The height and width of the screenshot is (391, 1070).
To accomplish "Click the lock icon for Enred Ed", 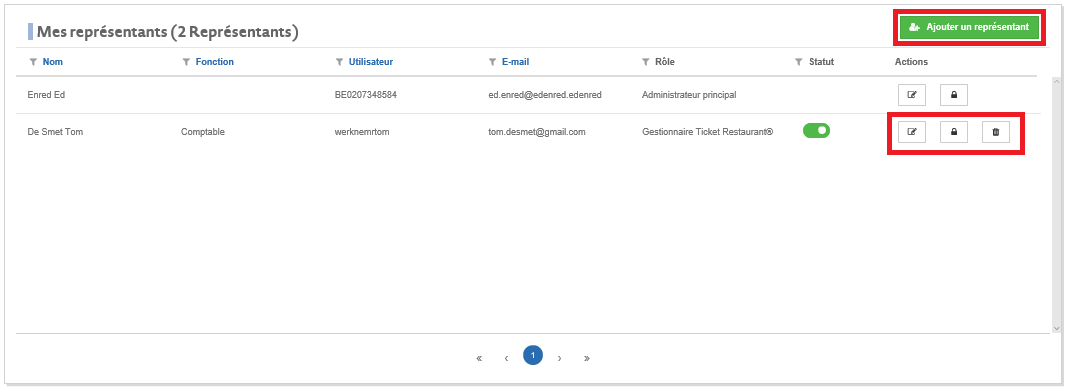I will pyautogui.click(x=954, y=95).
